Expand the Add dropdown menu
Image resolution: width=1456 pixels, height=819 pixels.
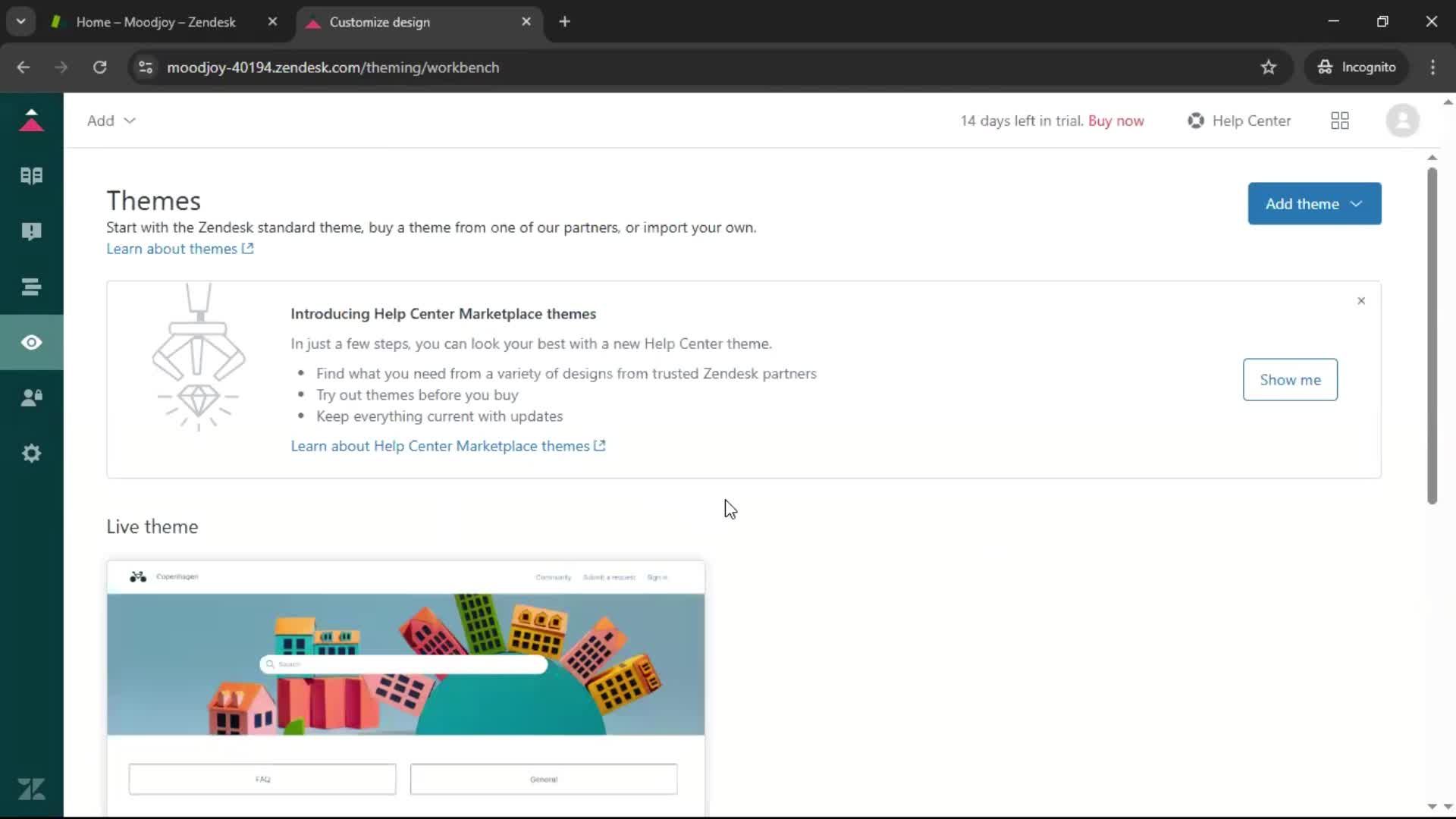point(111,121)
